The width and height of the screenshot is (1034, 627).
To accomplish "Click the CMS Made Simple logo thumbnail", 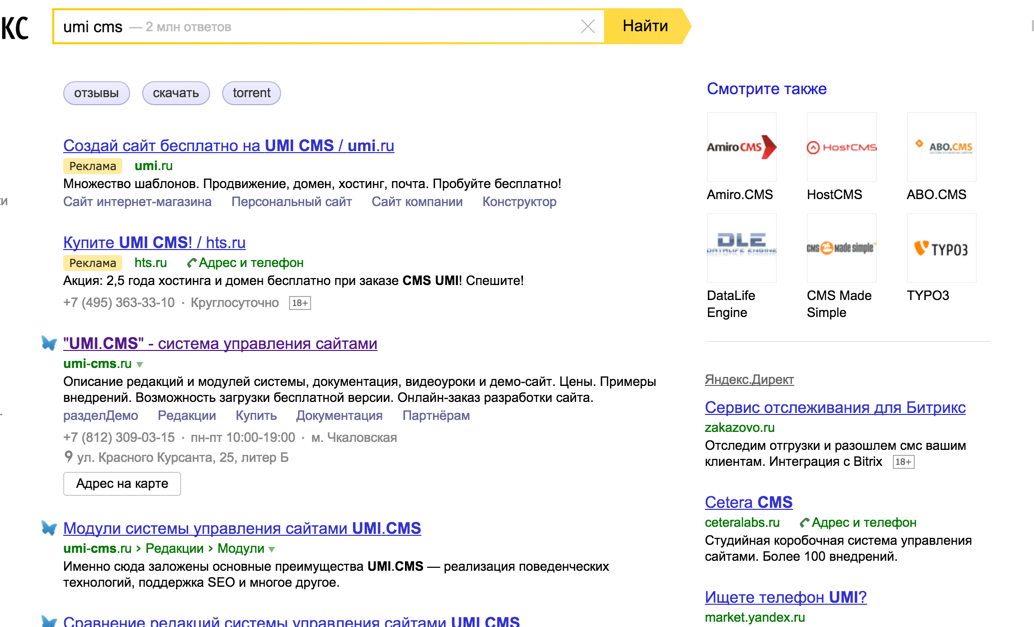I will point(842,248).
